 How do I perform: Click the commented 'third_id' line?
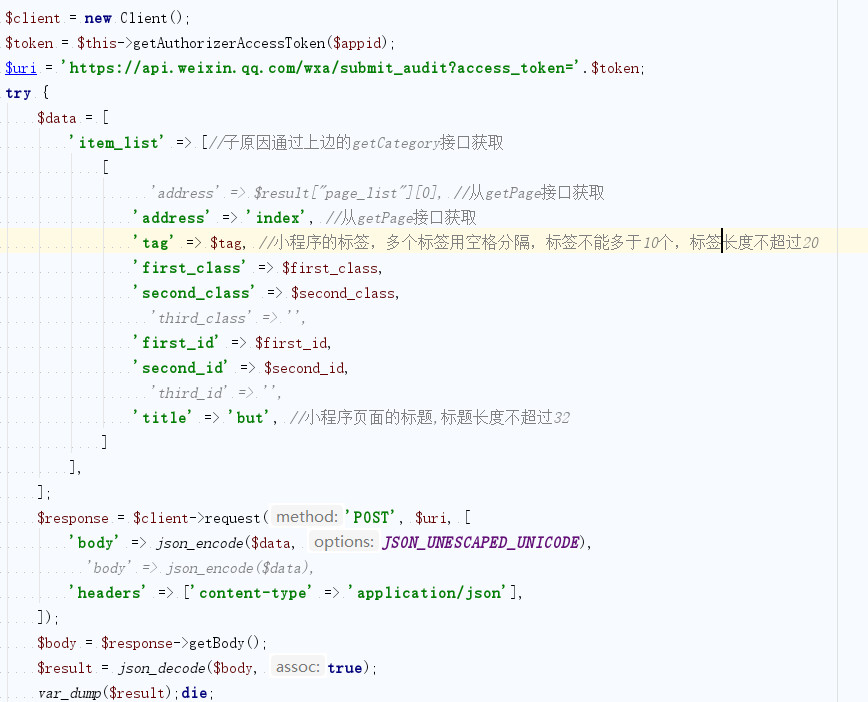215,393
